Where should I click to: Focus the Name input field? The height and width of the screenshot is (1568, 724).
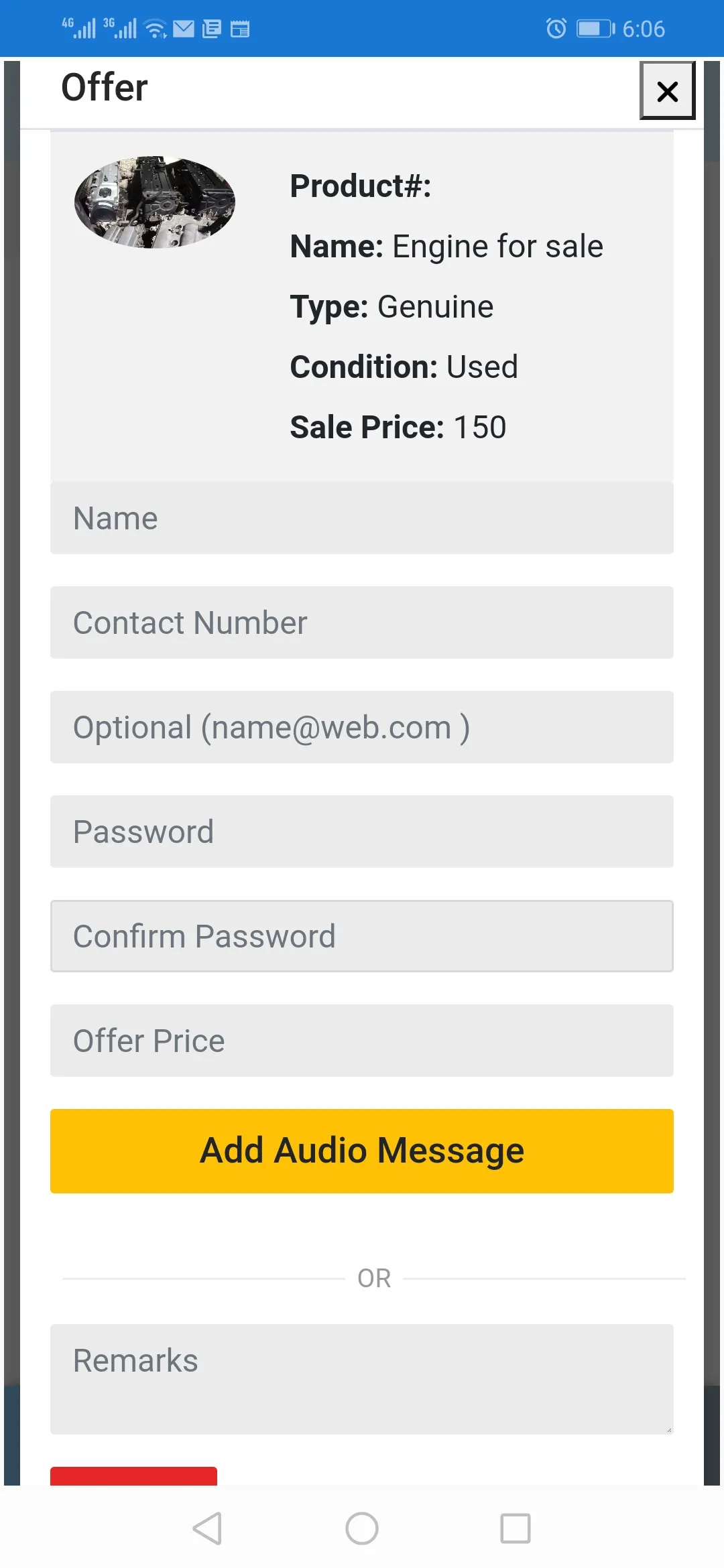[x=362, y=518]
